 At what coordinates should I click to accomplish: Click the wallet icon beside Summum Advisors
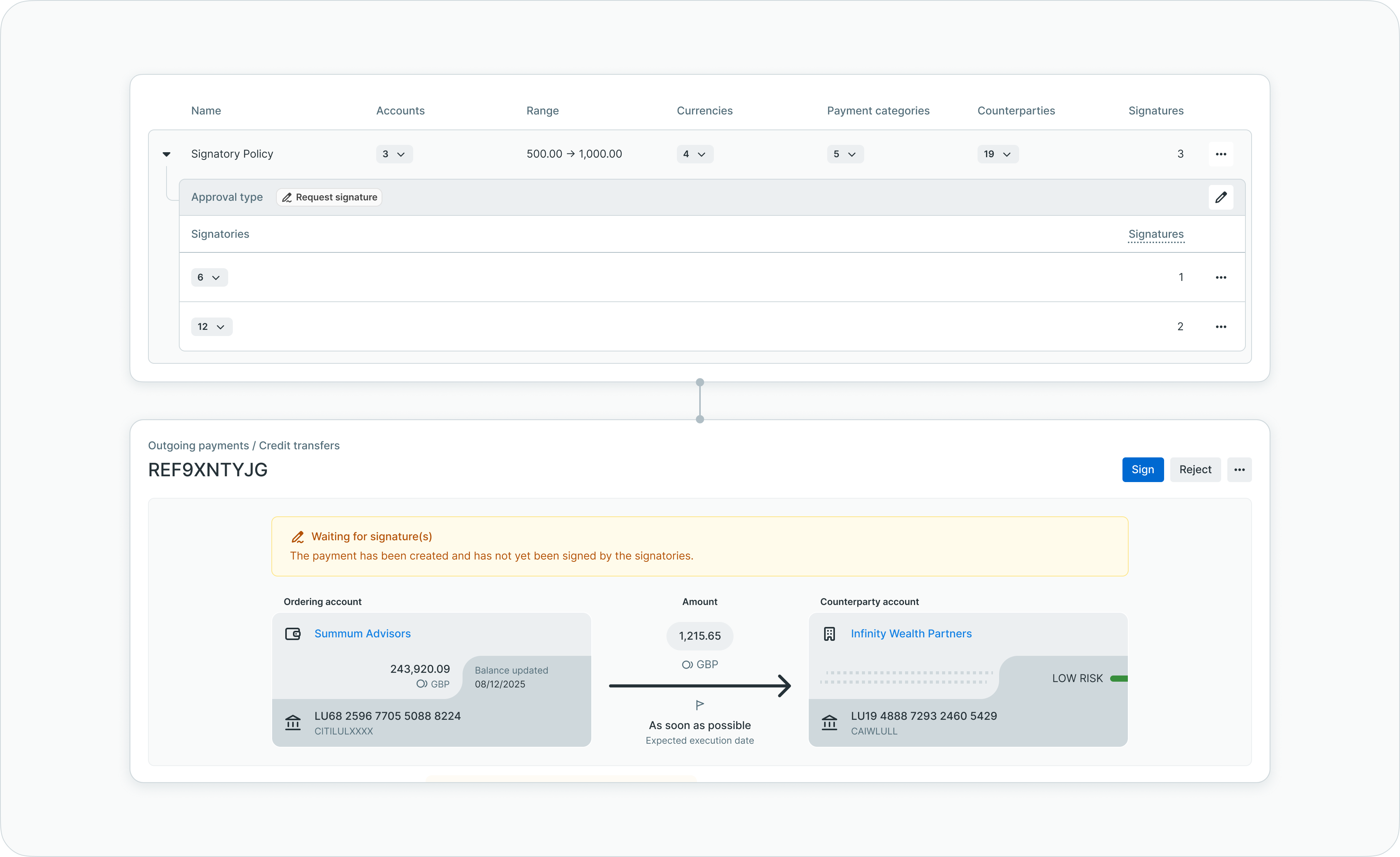293,634
